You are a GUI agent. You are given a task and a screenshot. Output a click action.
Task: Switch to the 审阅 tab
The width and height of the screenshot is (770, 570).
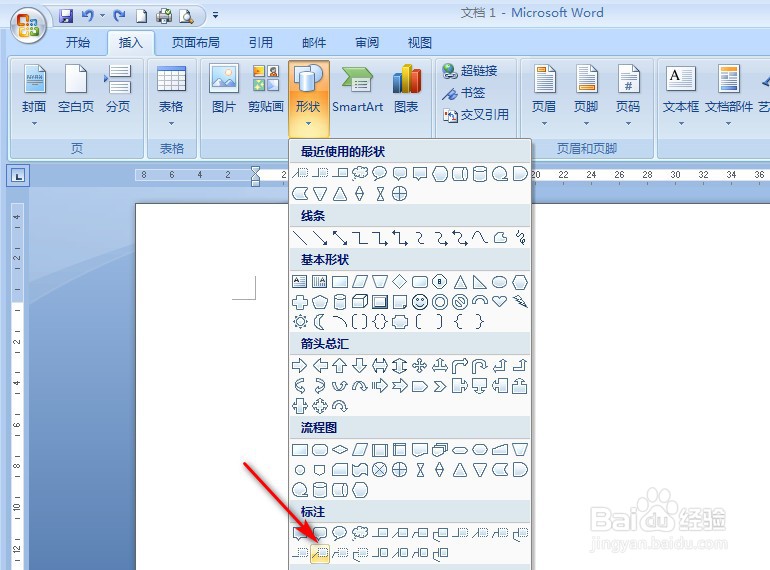pyautogui.click(x=367, y=43)
